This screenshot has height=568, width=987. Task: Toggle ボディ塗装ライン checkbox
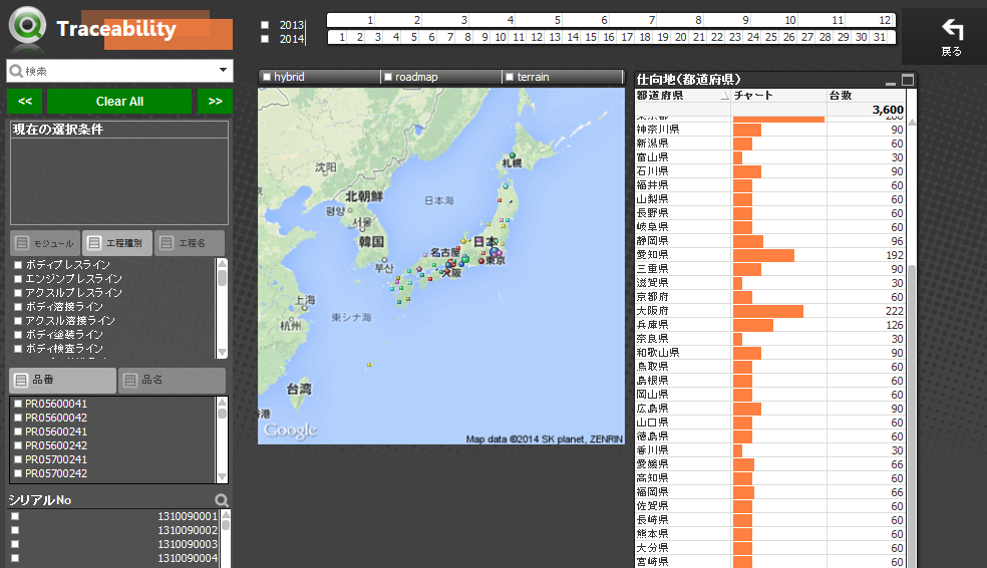pos(18,335)
